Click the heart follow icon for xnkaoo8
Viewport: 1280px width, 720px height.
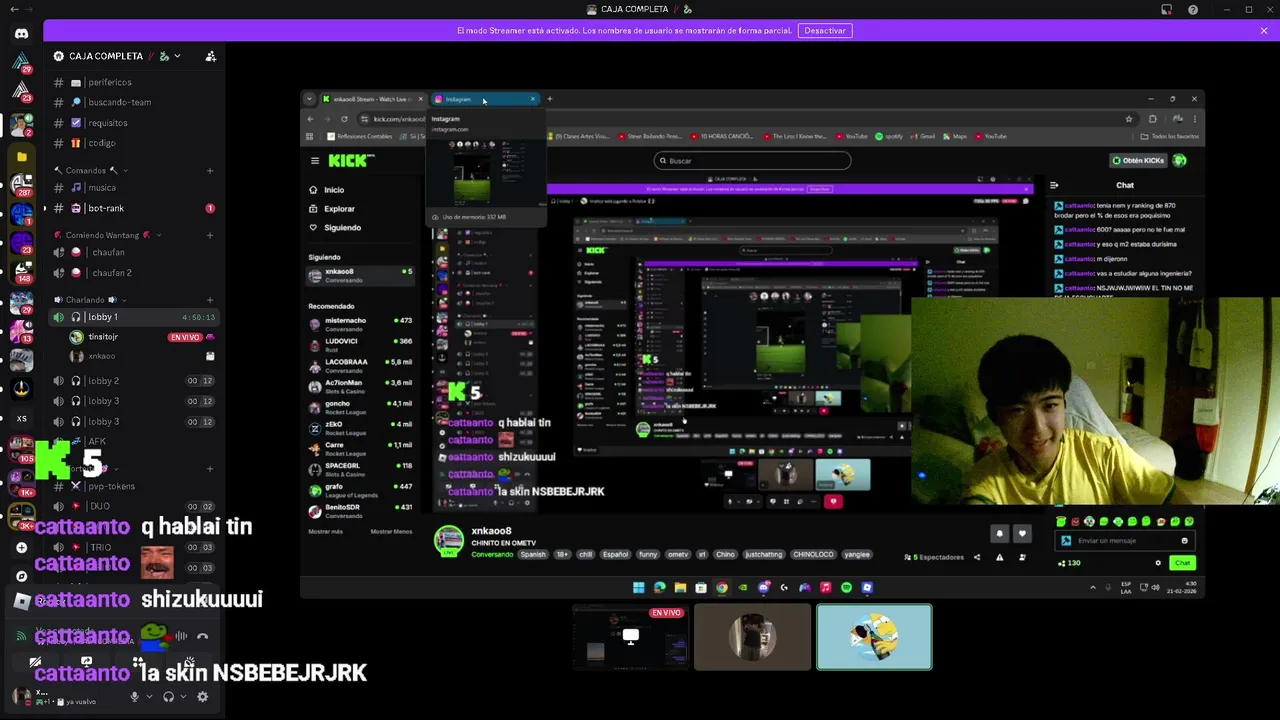tap(1021, 534)
